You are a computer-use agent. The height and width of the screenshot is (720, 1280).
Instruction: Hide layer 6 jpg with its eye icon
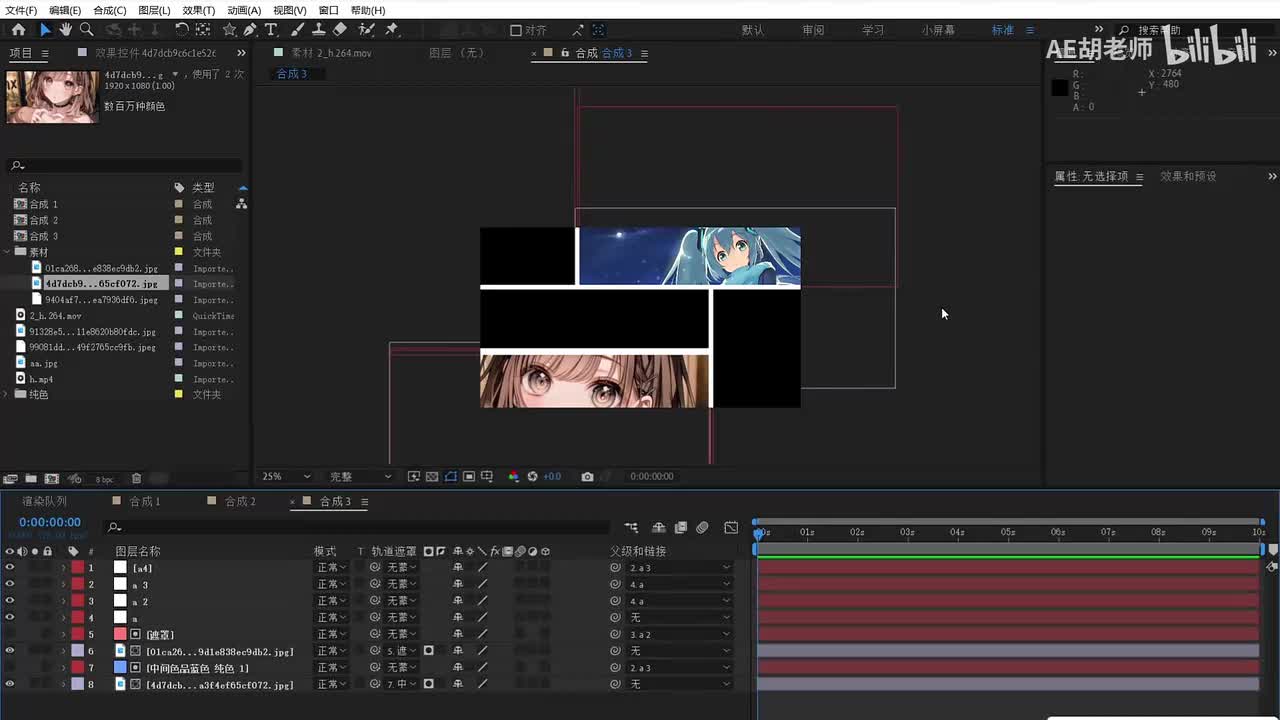point(10,651)
